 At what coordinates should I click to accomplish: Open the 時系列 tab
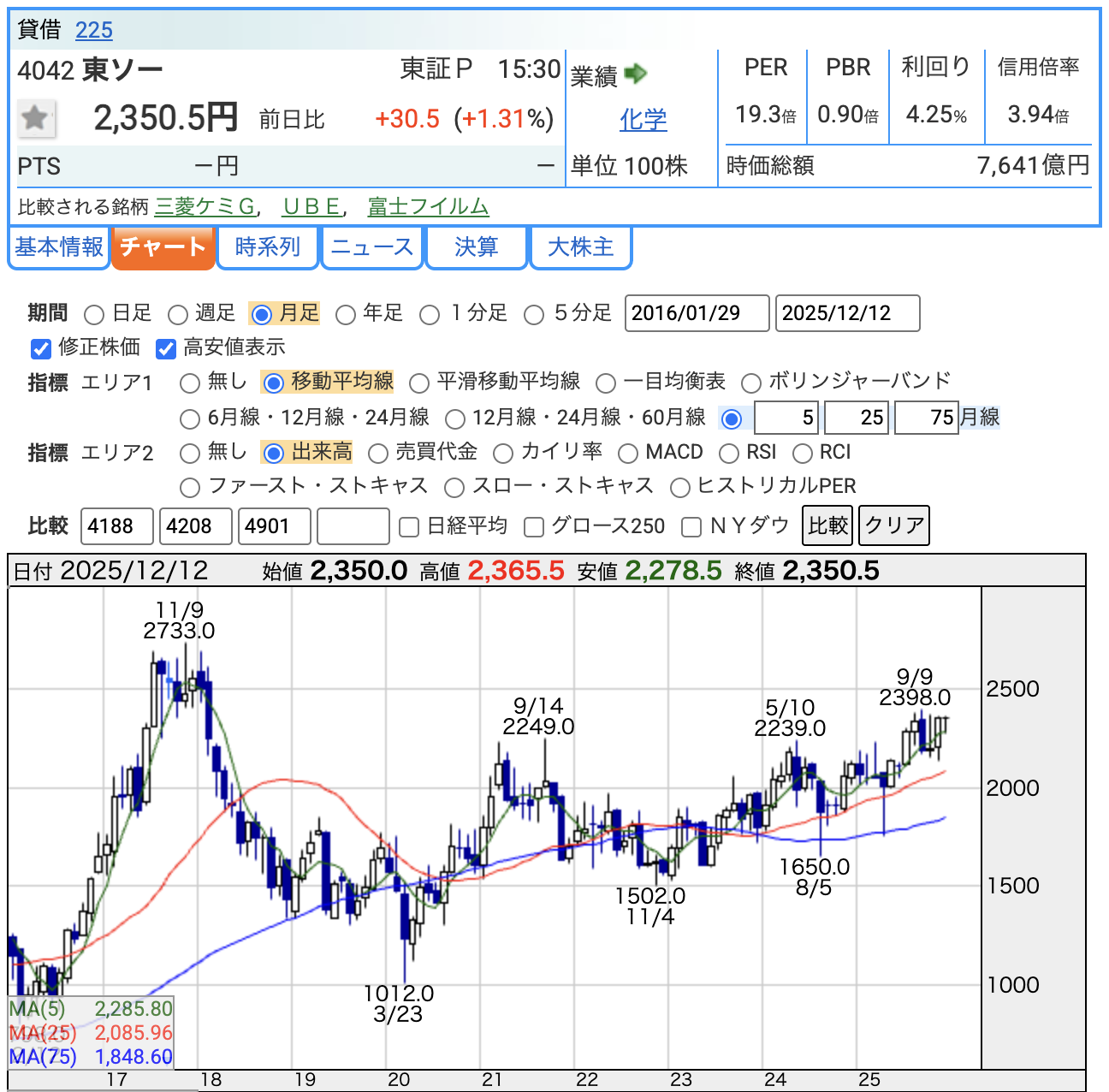point(268,247)
